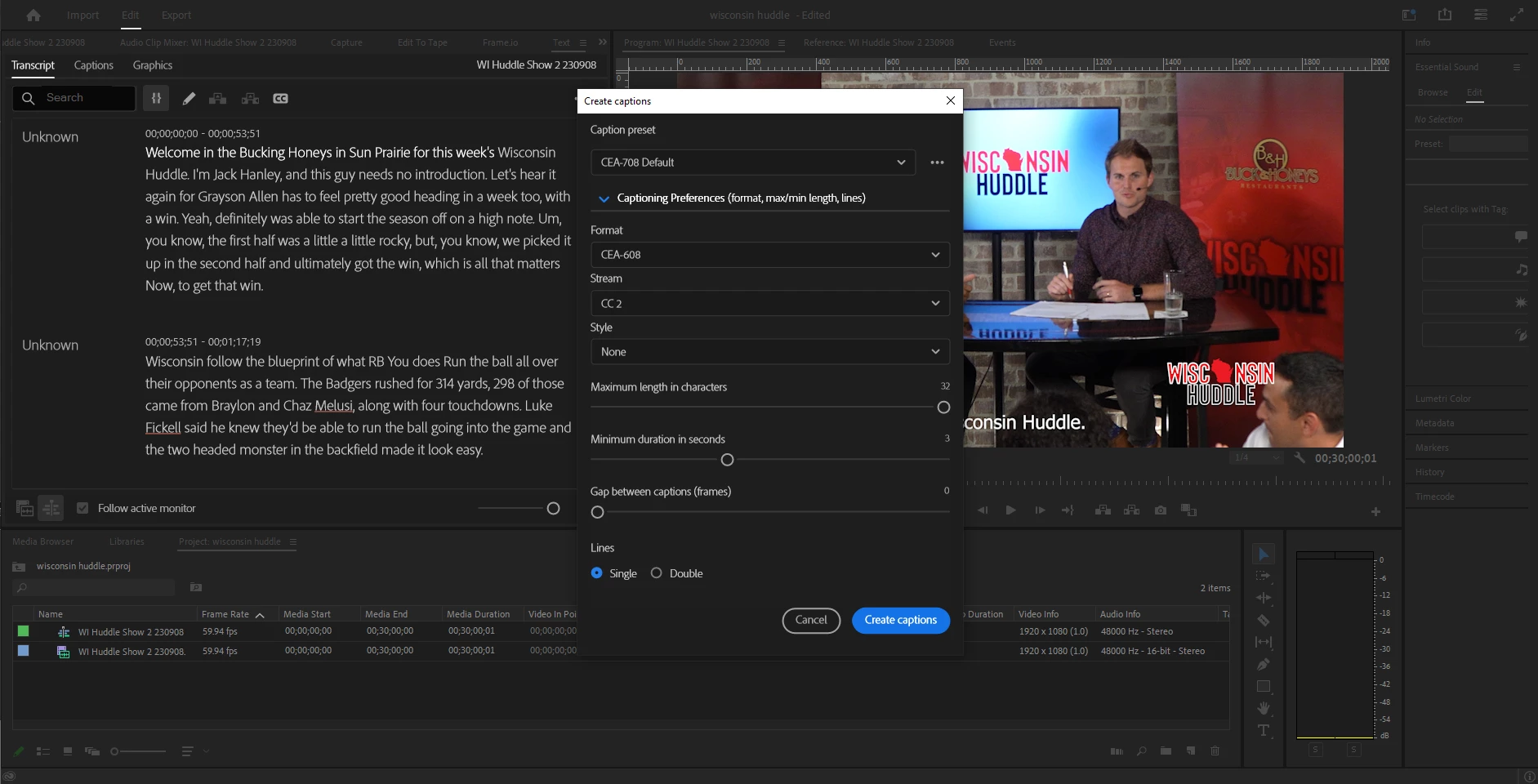Click the Gap between captions slider handle
The image size is (1538, 784).
click(597, 512)
